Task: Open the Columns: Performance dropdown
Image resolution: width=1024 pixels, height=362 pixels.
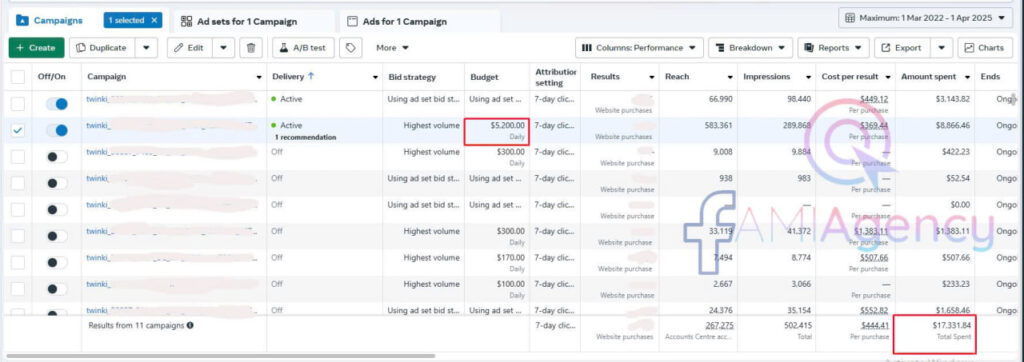Action: 639,48
